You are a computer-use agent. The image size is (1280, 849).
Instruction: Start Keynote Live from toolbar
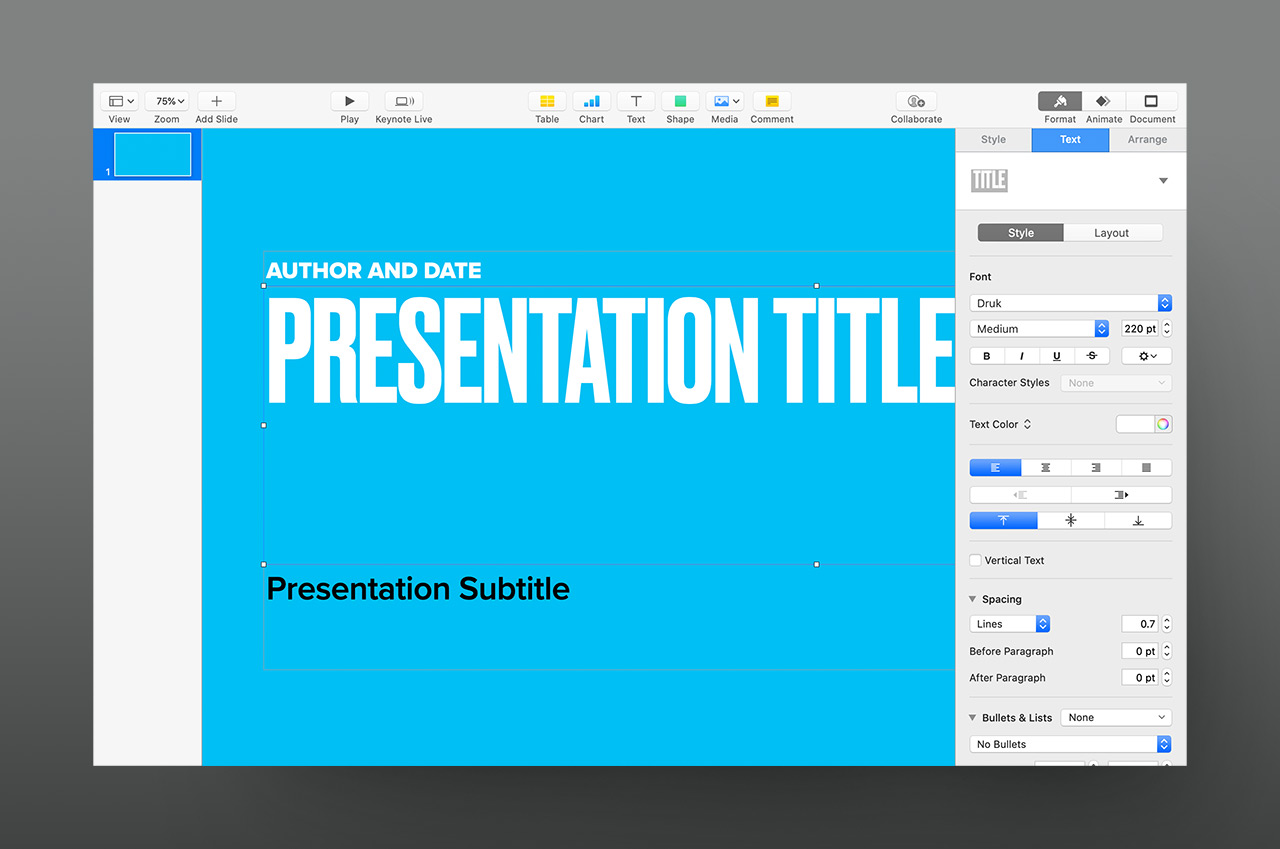point(404,101)
